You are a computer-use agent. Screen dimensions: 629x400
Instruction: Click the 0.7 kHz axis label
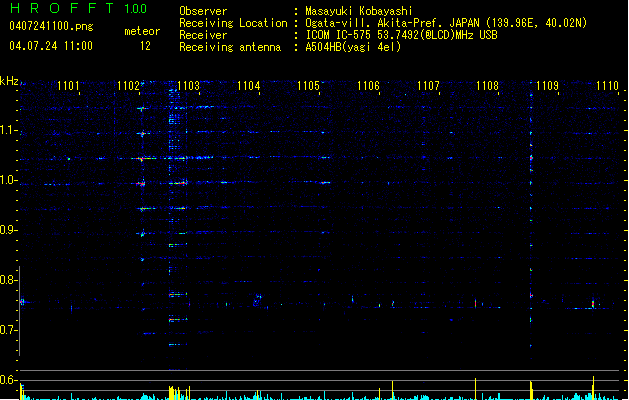click(8, 330)
